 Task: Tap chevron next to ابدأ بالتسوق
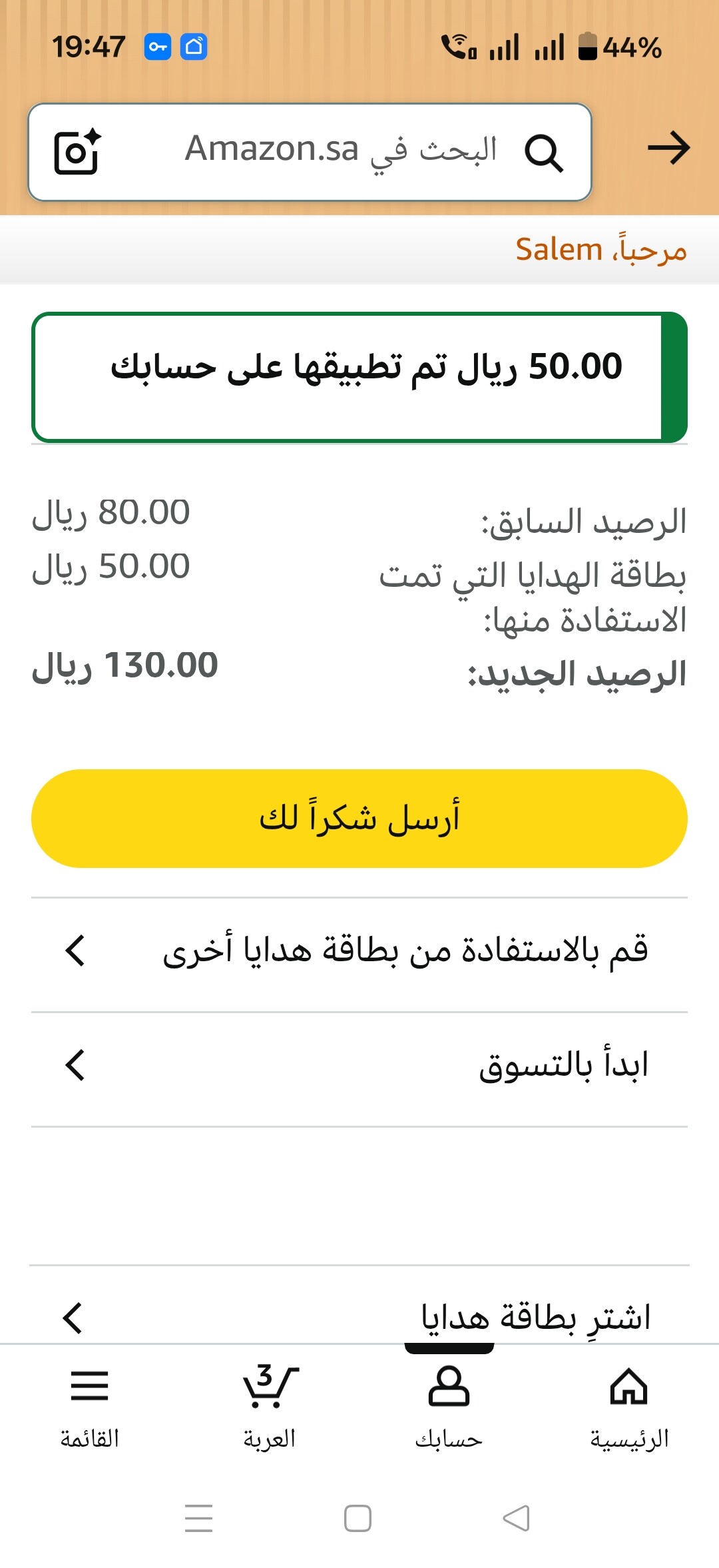[75, 1065]
